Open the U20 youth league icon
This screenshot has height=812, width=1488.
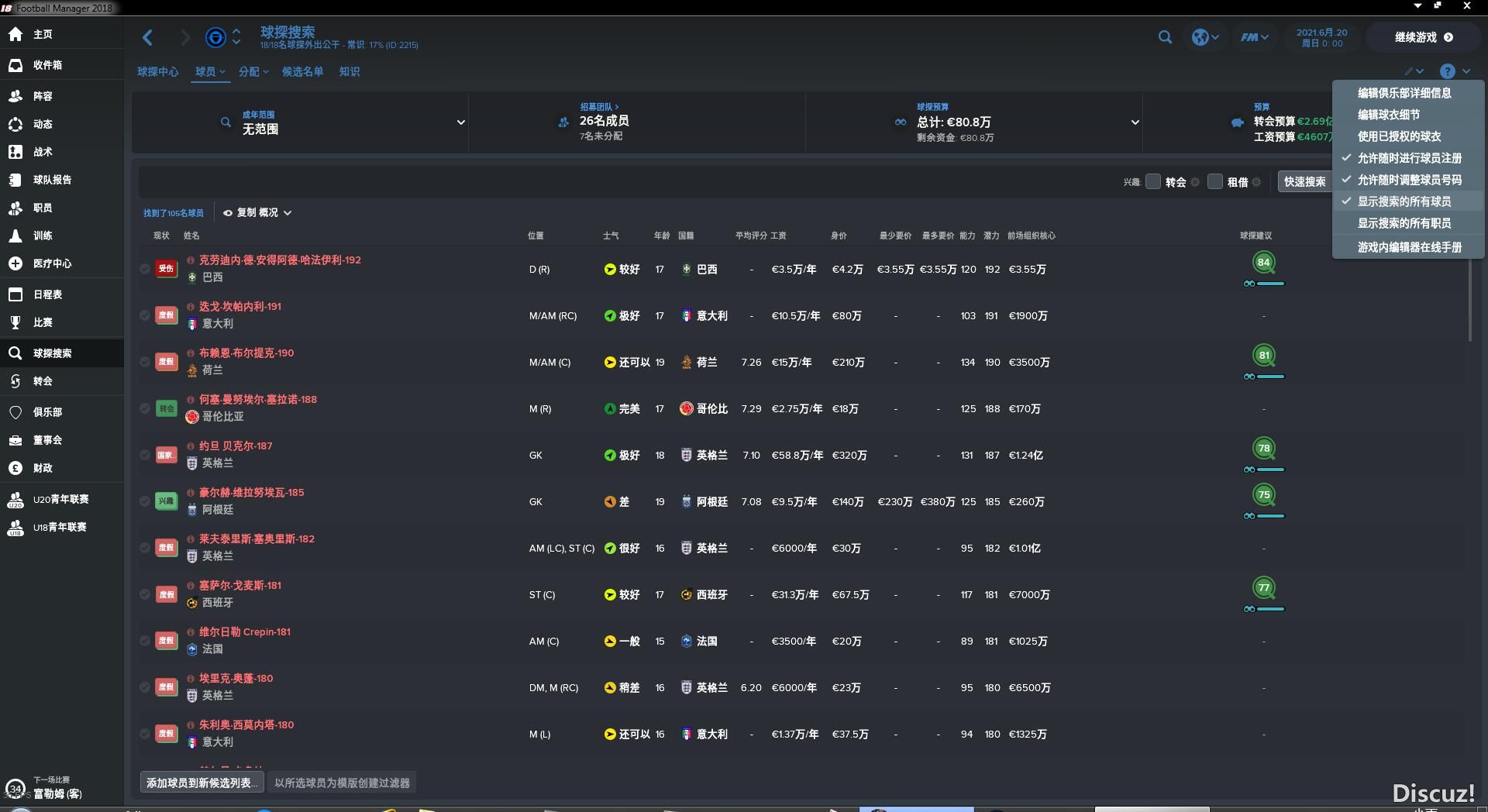15,499
